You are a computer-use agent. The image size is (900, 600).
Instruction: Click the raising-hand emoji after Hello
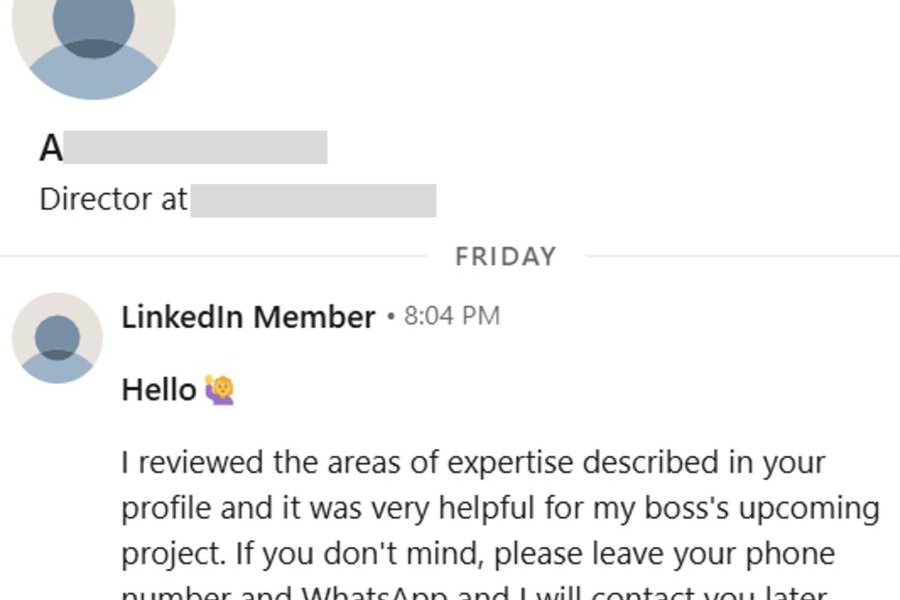pyautogui.click(x=219, y=389)
